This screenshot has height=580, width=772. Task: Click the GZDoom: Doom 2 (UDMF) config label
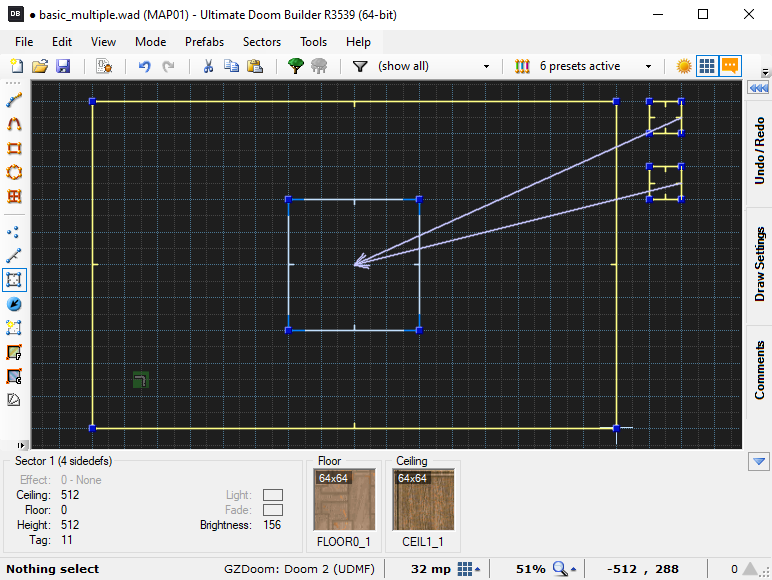[x=299, y=569]
